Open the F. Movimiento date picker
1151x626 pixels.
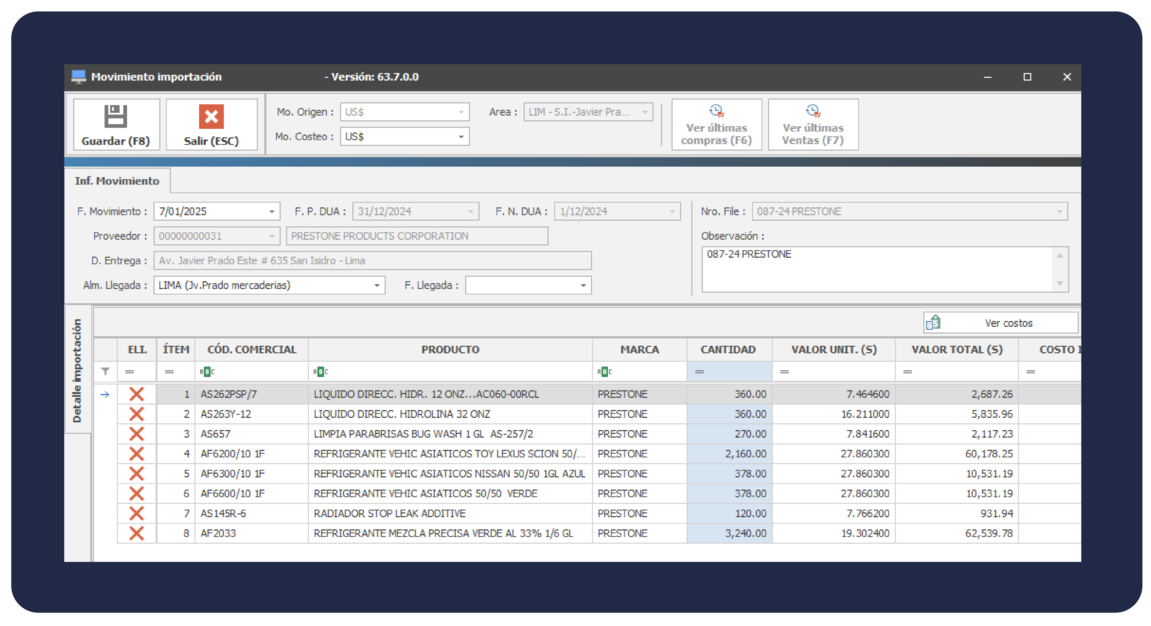[272, 212]
